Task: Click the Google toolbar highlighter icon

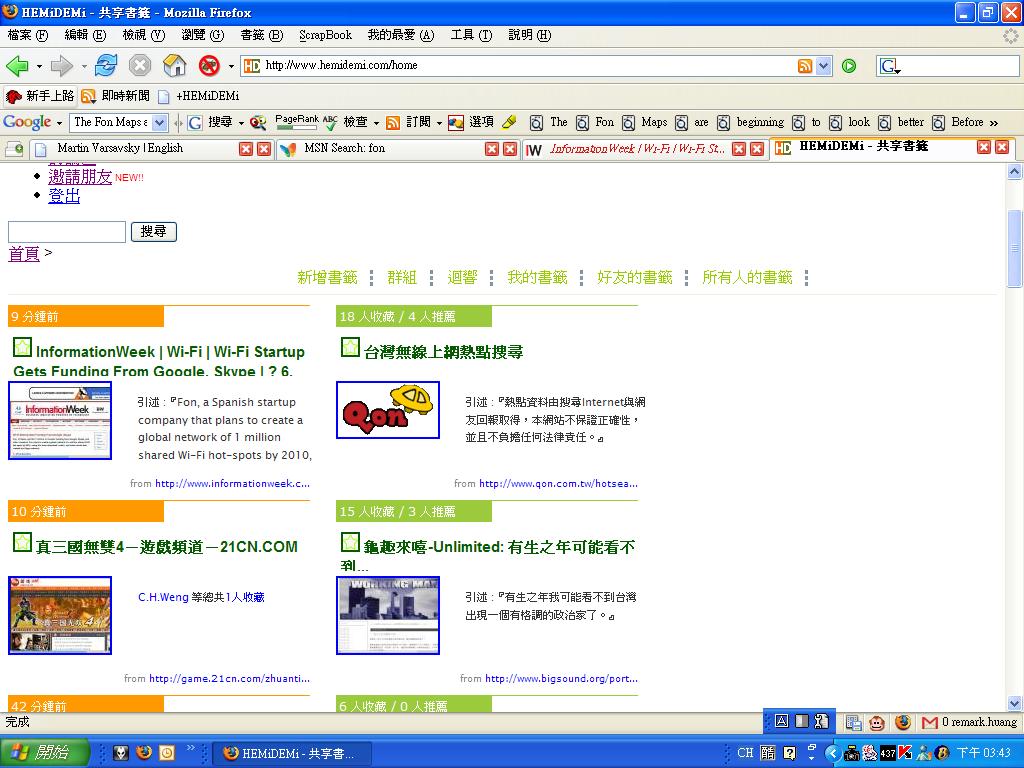Action: (x=509, y=122)
